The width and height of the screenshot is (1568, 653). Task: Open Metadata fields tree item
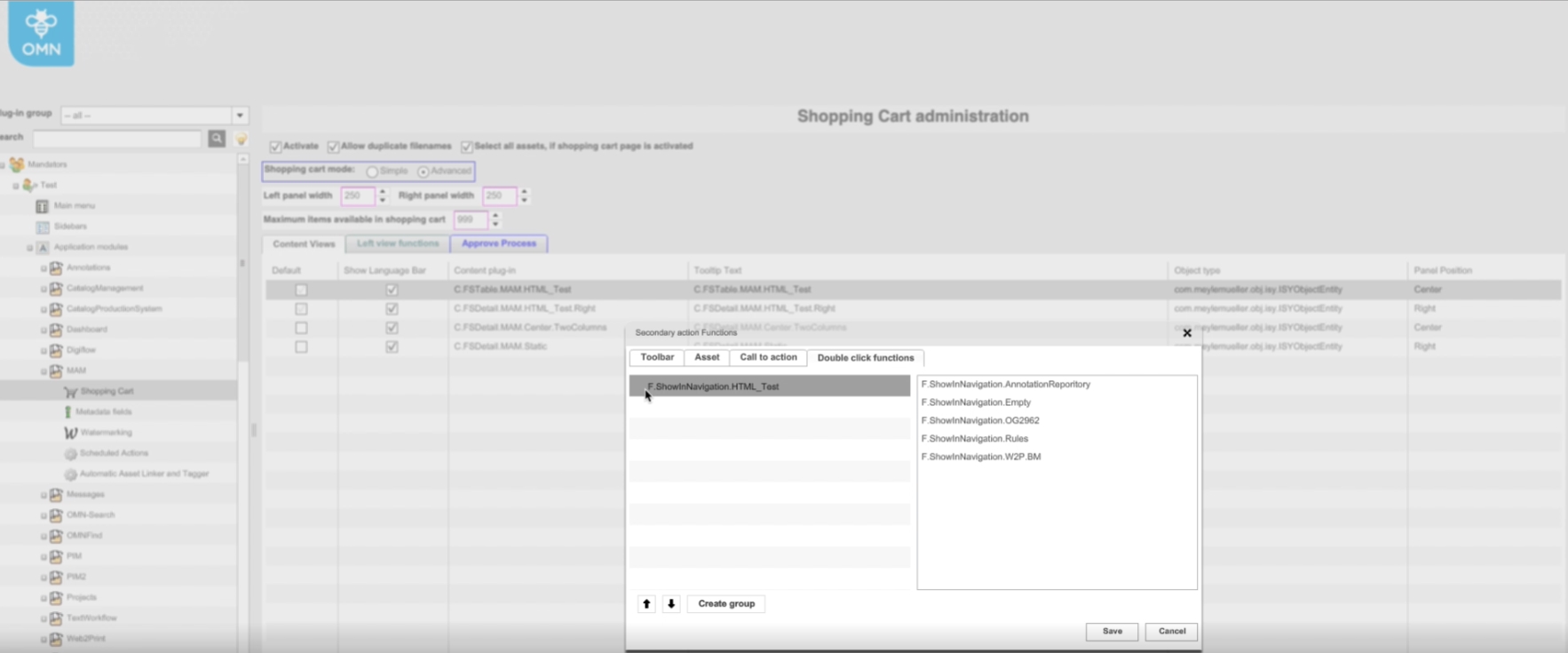click(103, 412)
